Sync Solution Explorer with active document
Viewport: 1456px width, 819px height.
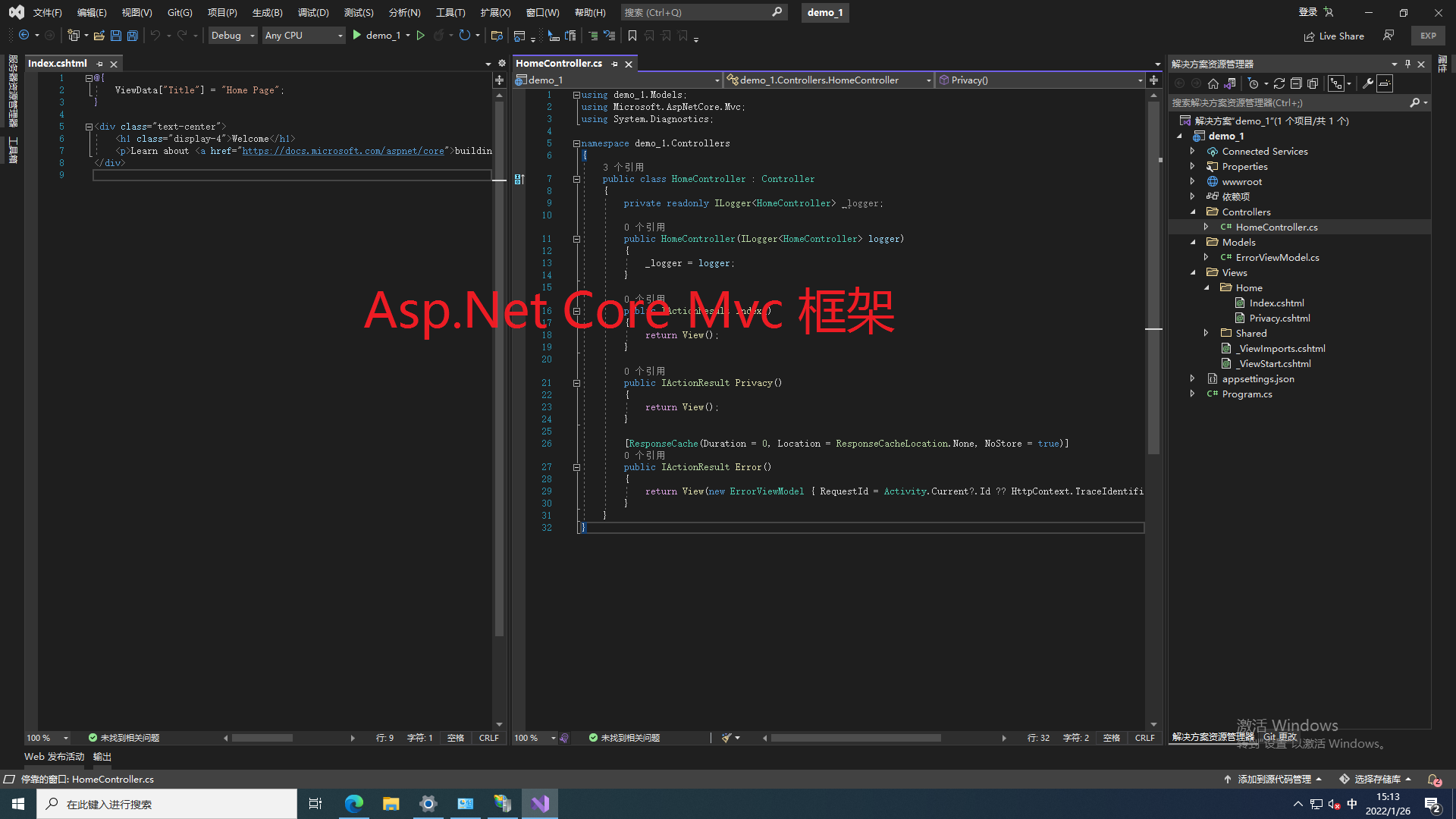click(x=1229, y=83)
